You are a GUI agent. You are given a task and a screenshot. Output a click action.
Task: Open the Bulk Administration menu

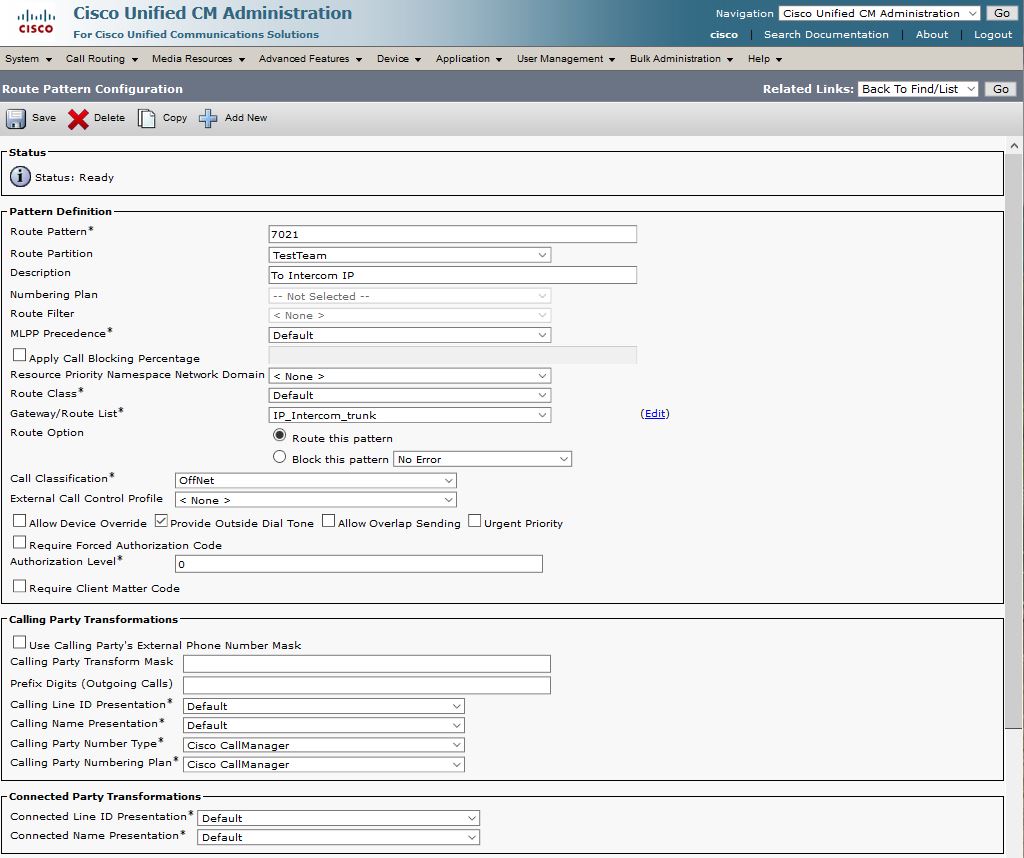[681, 59]
